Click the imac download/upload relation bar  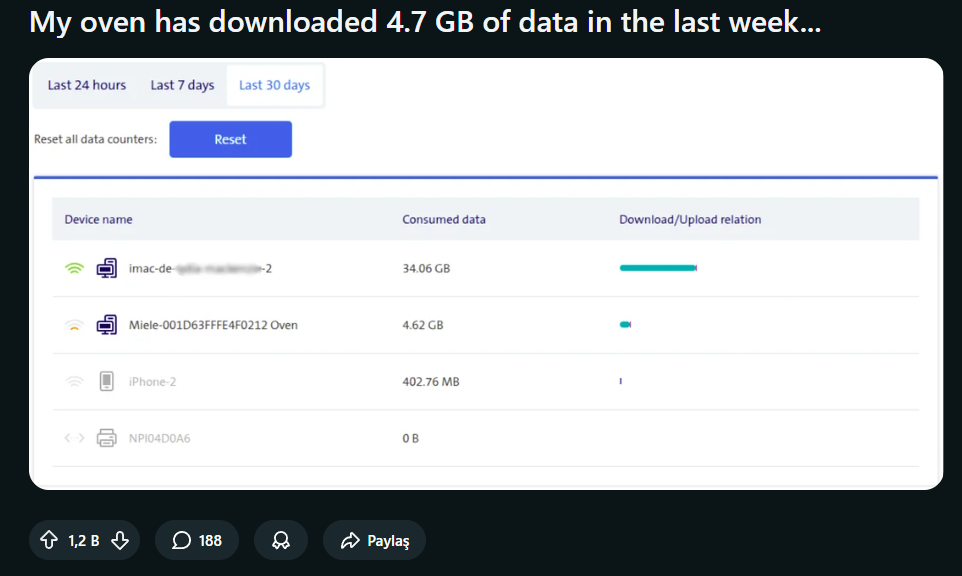click(657, 268)
